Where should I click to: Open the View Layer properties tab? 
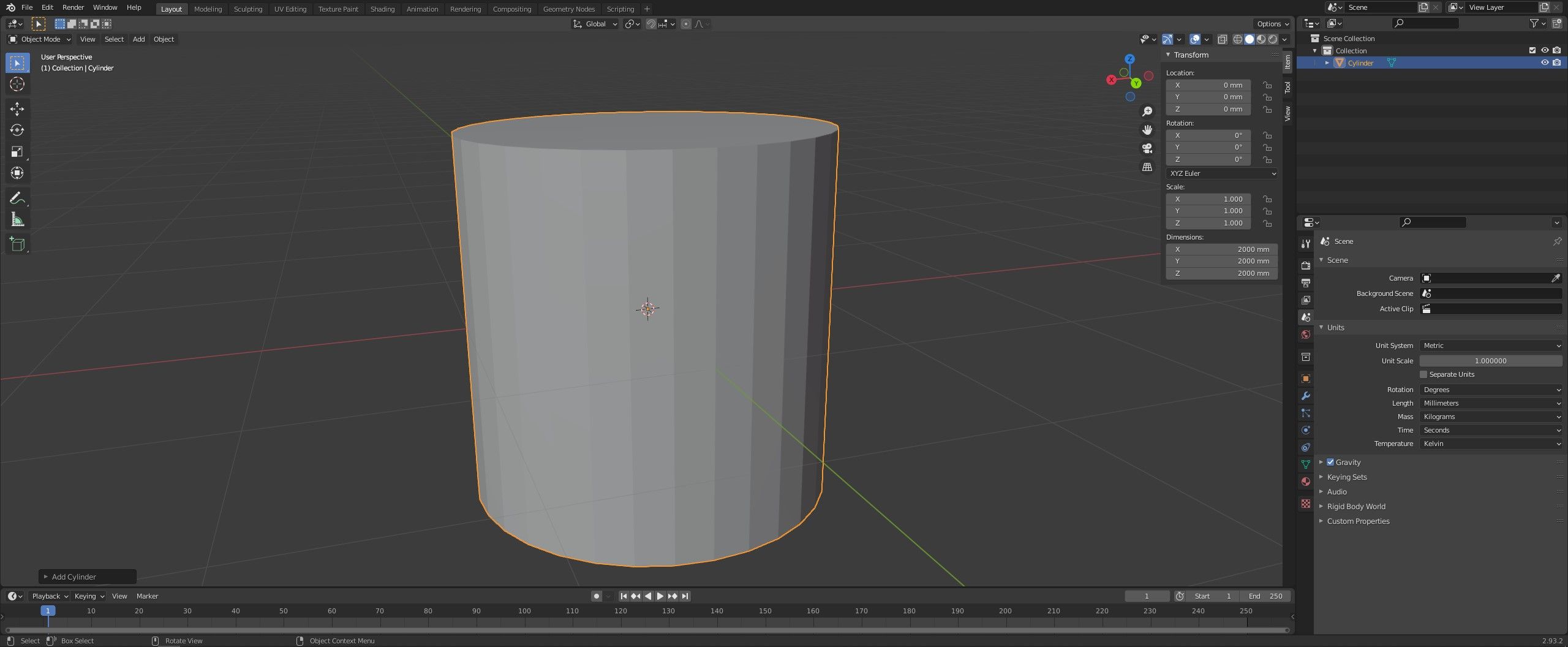pos(1305,300)
